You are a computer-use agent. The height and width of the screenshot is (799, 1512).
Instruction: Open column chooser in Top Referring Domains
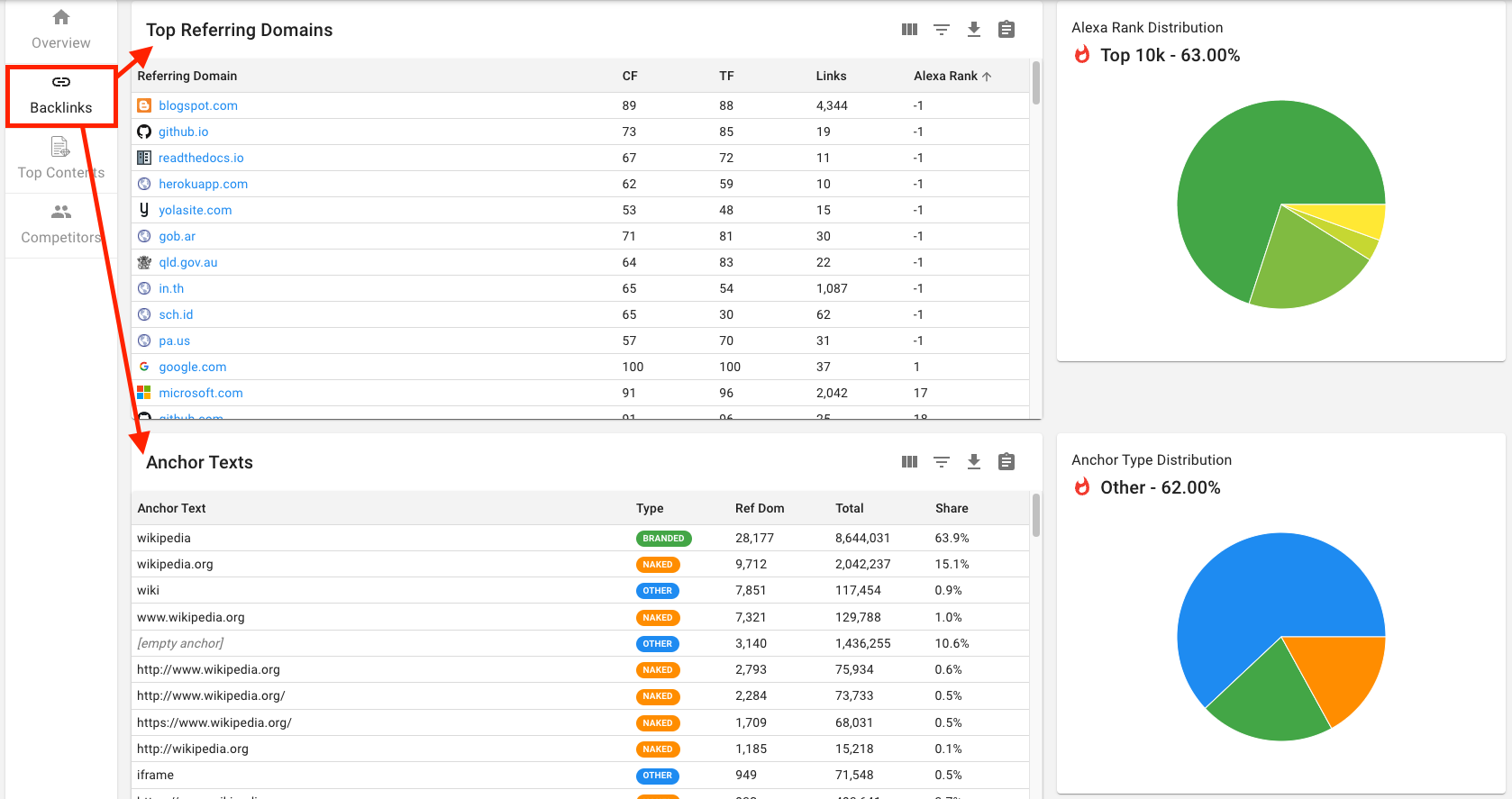coord(909,30)
